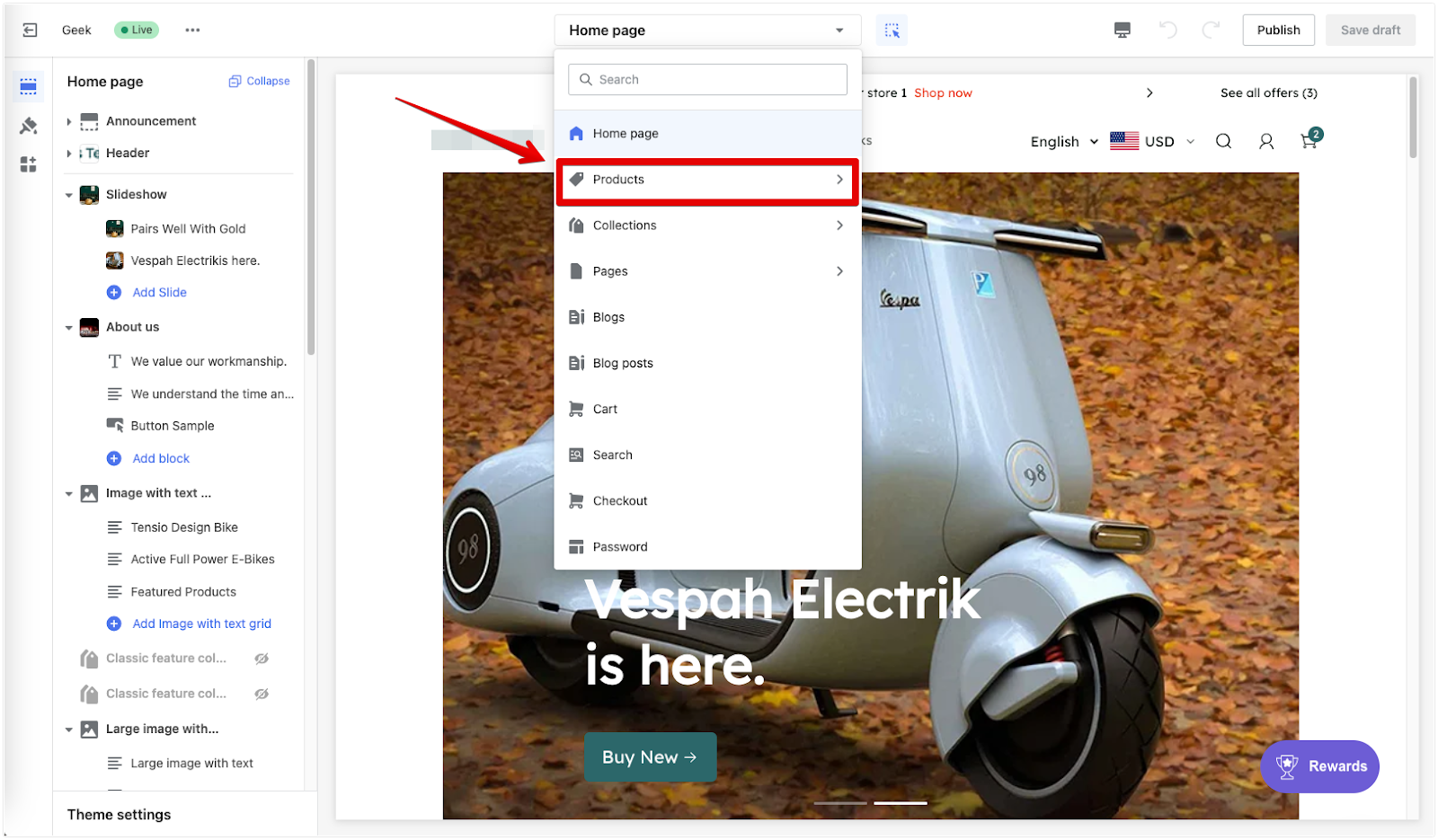Click the undo arrow icon
This screenshot has width=1438, height=840.
[x=1167, y=30]
